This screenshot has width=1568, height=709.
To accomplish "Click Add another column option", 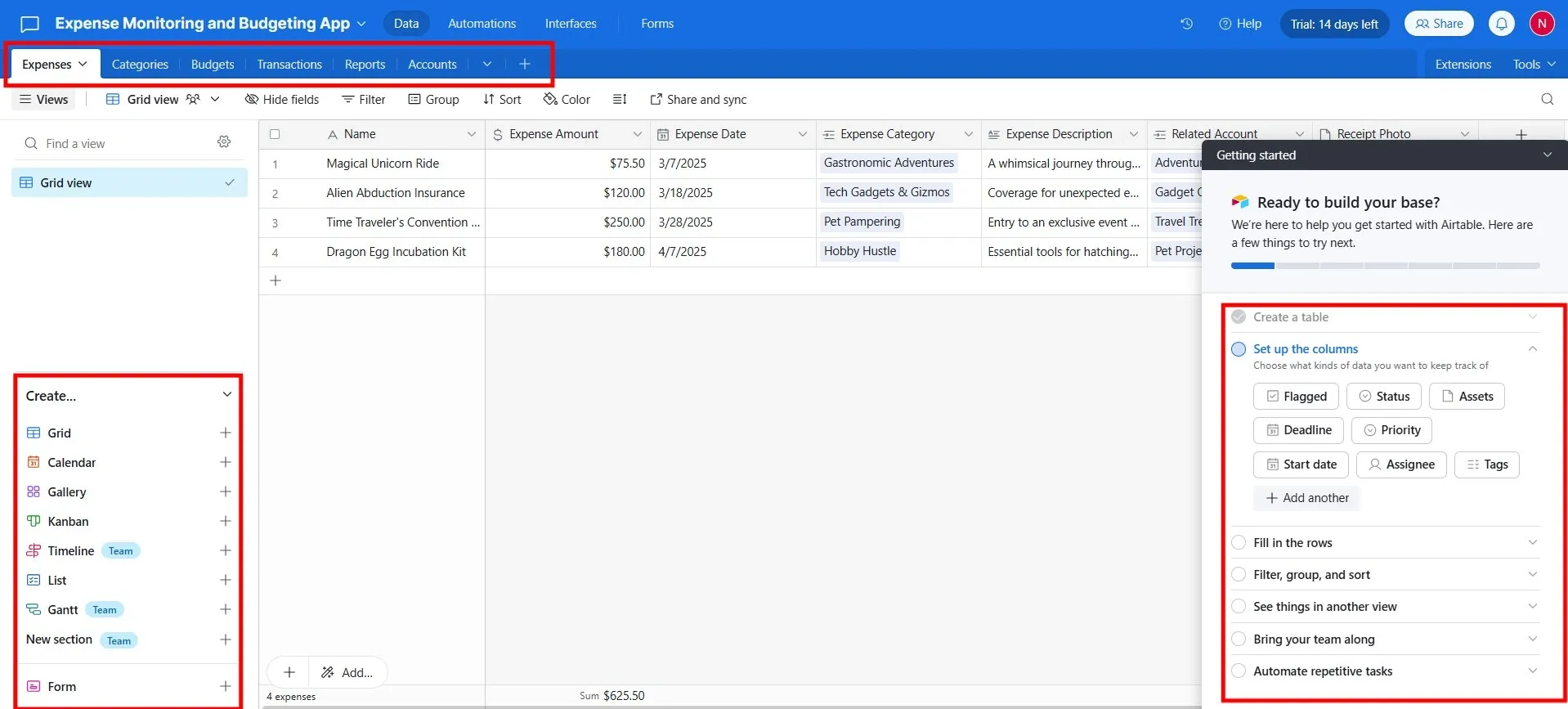I will pyautogui.click(x=1307, y=498).
